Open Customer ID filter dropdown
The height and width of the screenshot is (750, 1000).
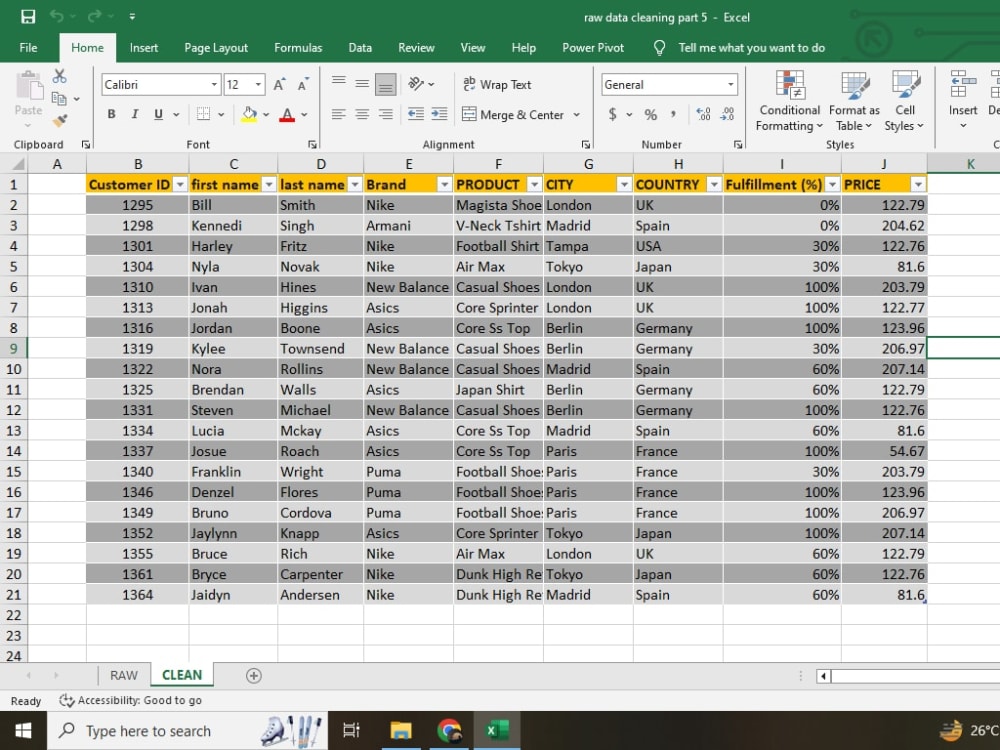click(180, 184)
